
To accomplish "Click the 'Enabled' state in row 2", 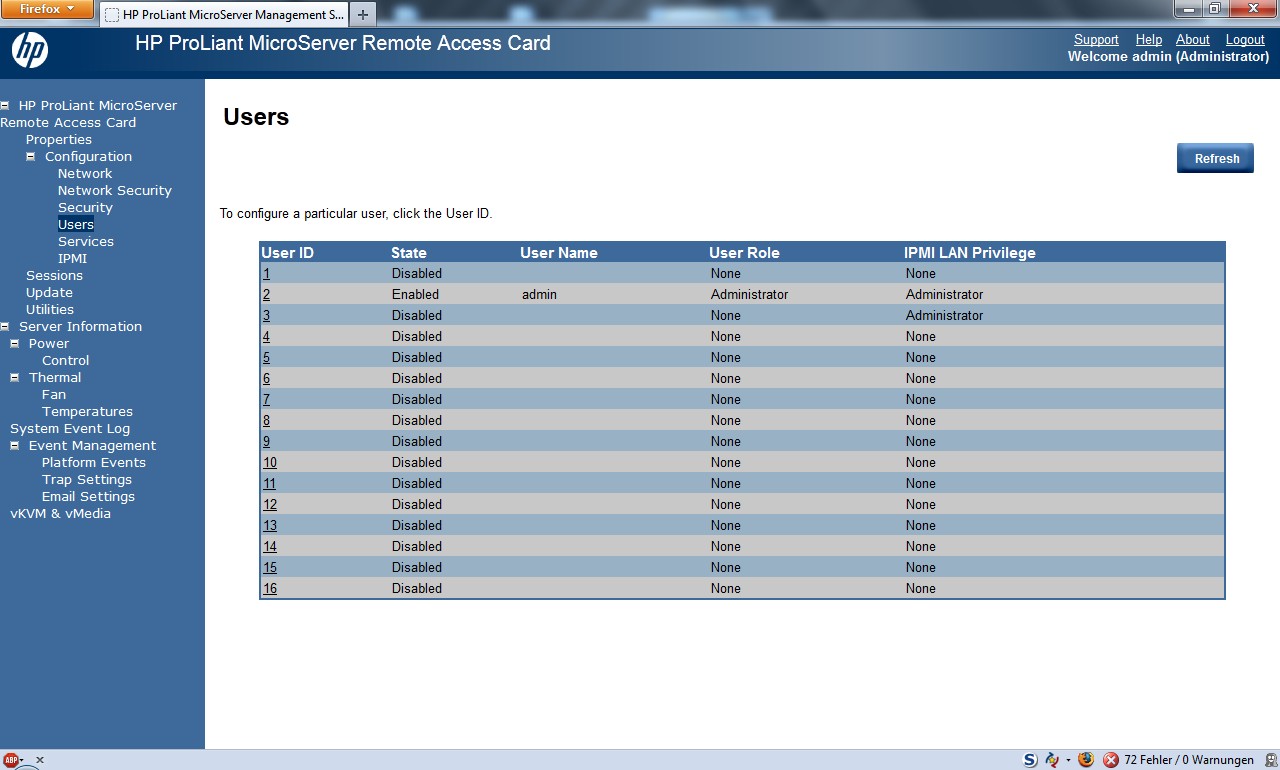I will tap(415, 294).
